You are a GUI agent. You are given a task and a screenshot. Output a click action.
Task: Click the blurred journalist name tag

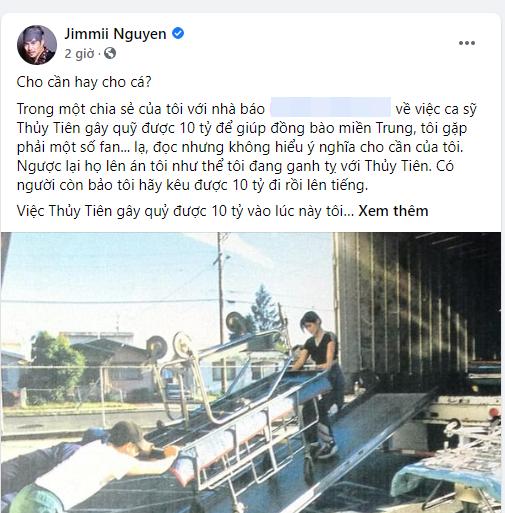[330, 107]
